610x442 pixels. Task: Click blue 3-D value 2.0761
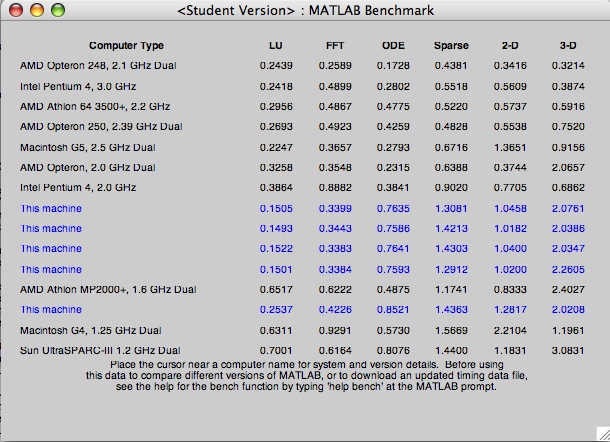tap(568, 209)
